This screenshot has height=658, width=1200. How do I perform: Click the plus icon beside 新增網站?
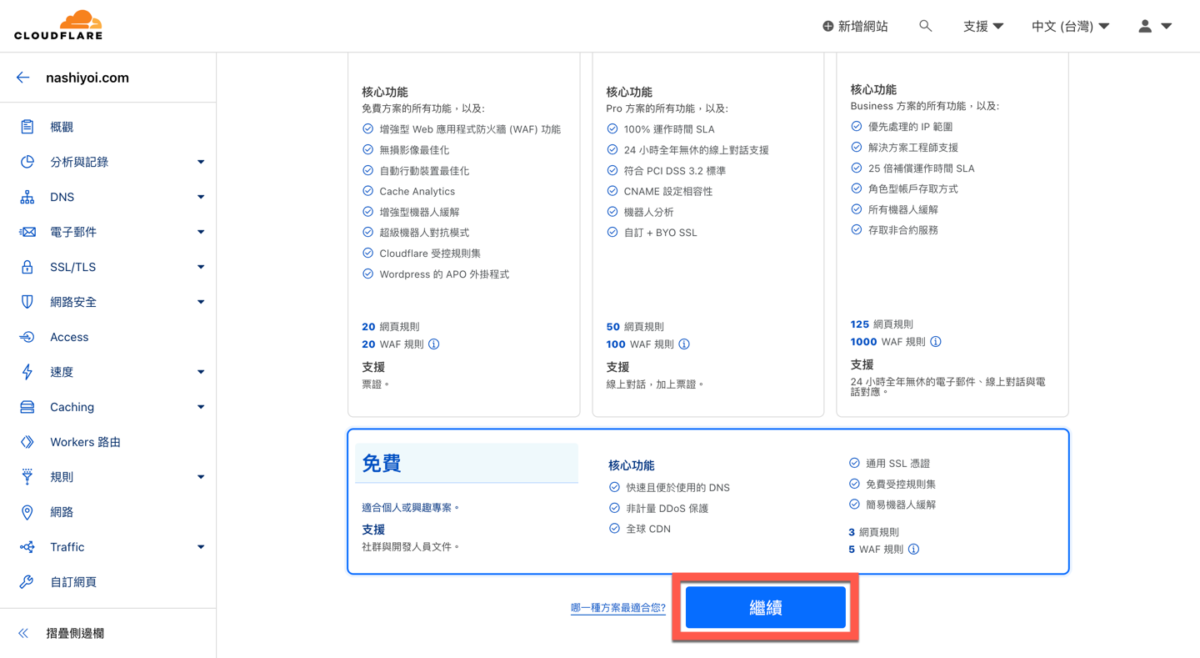coord(828,26)
